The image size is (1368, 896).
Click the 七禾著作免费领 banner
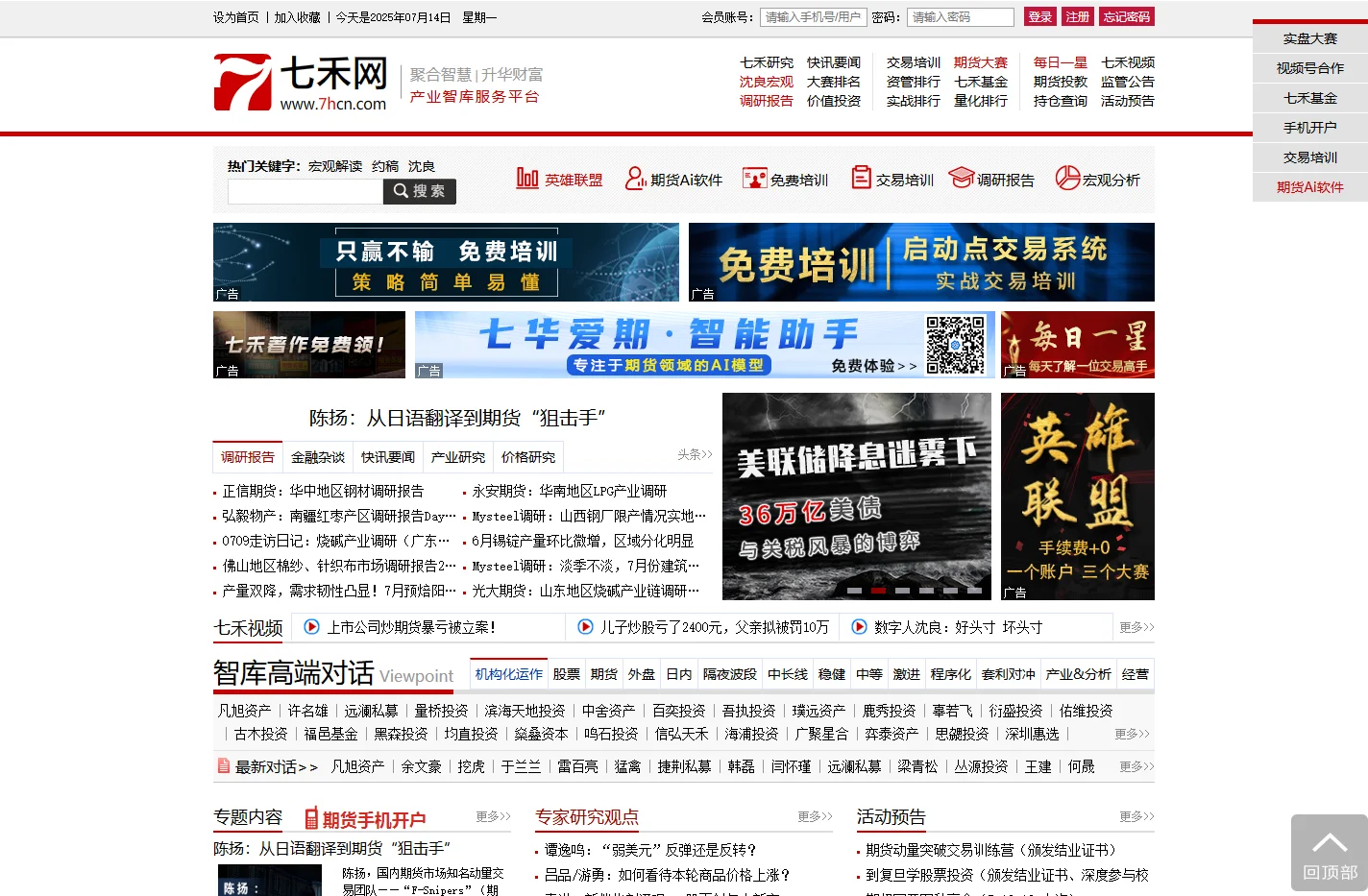point(309,345)
